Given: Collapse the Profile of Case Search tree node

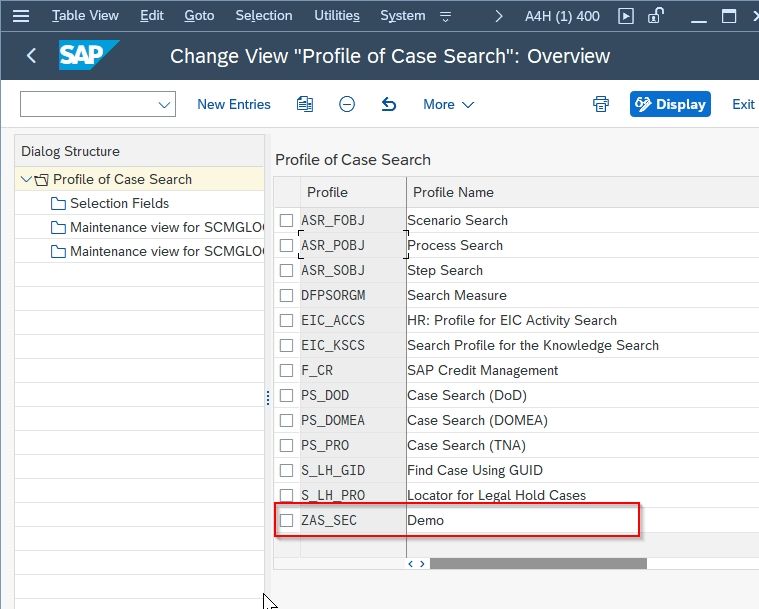Looking at the screenshot, I should [x=26, y=180].
